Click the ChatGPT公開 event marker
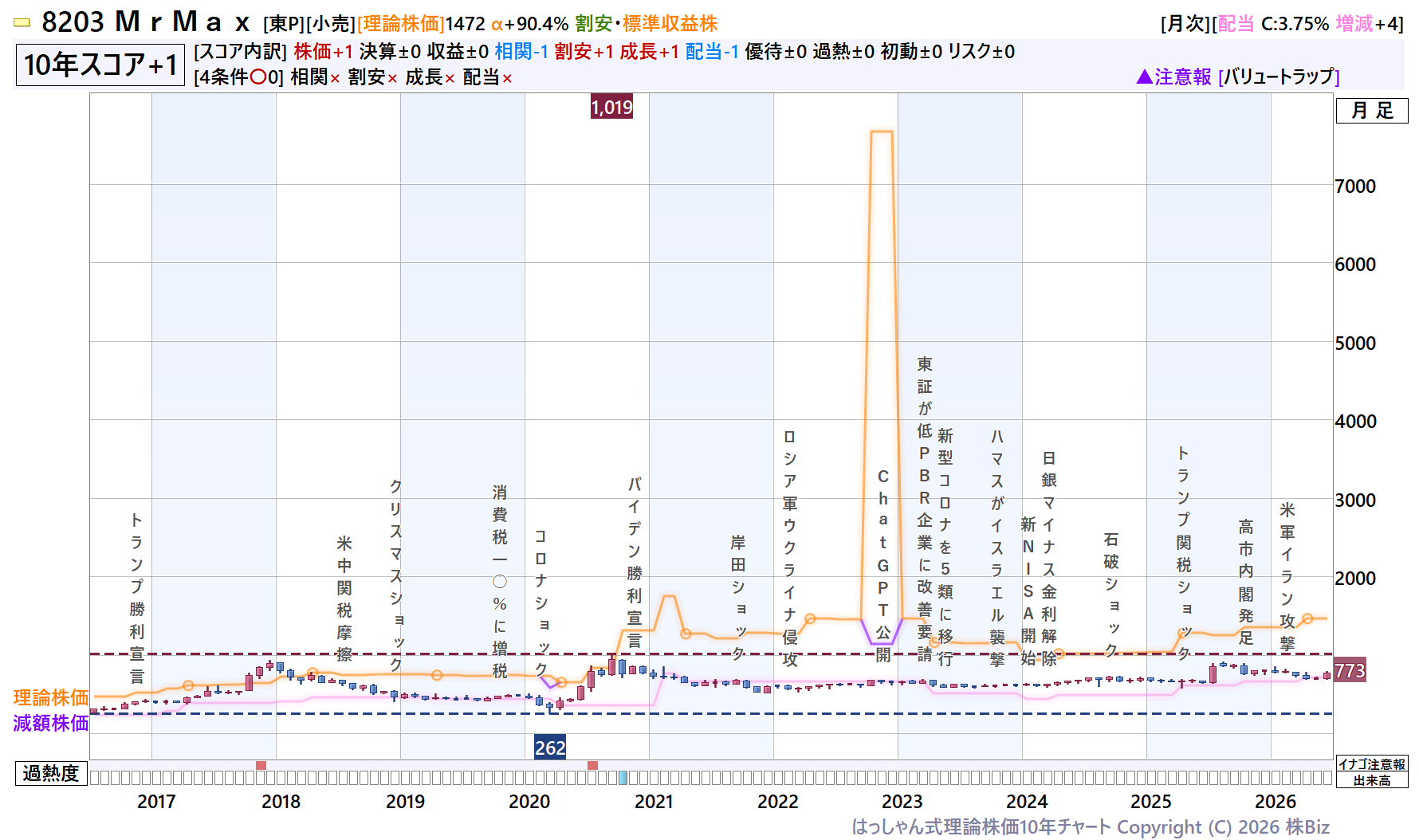 [x=882, y=565]
